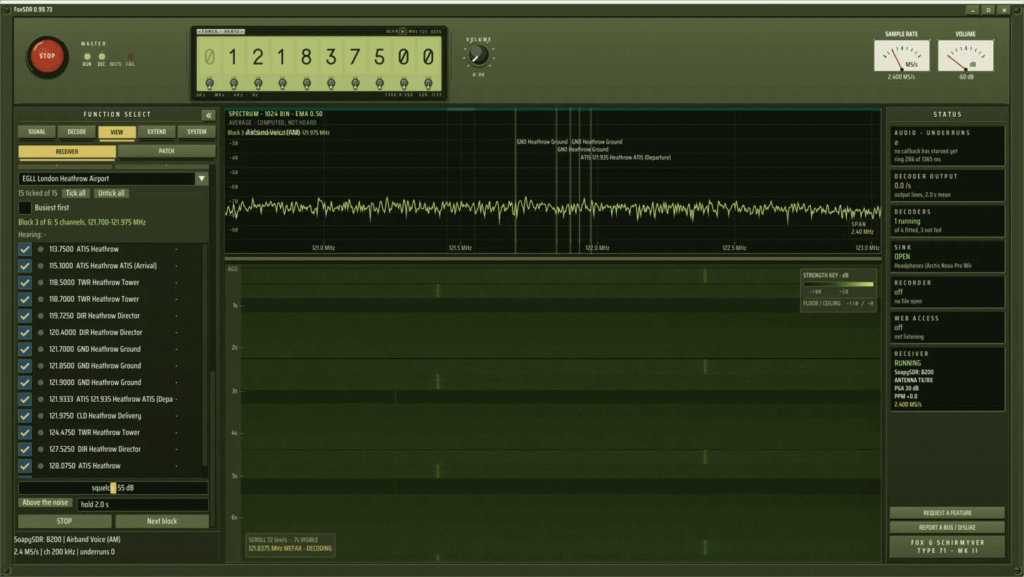Image resolution: width=1024 pixels, height=577 pixels.
Task: Click the MUTE indicator under Master
Action: tap(116, 57)
